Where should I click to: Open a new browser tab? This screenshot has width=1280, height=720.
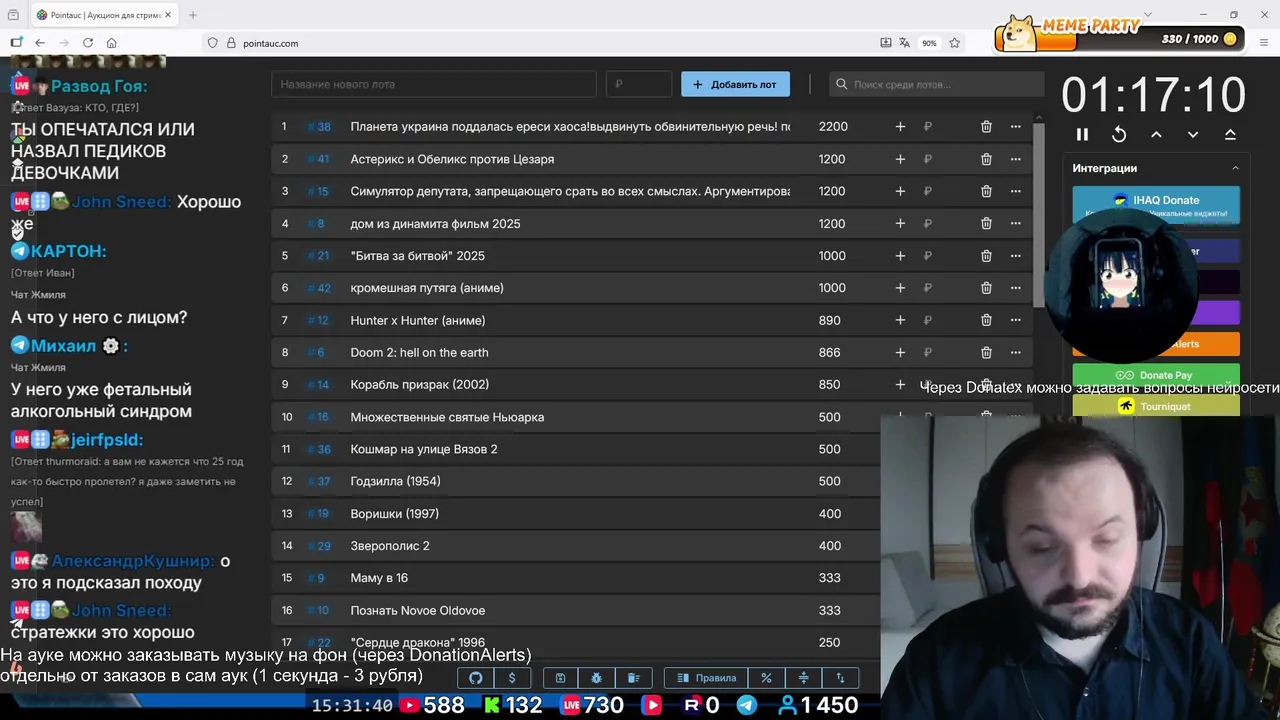(193, 15)
